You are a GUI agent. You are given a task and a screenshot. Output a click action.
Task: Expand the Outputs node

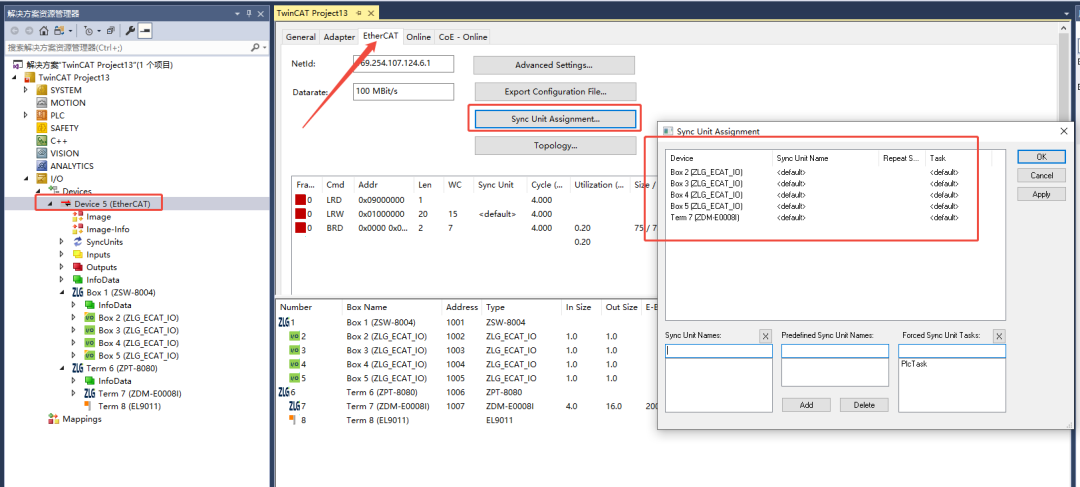coord(62,267)
